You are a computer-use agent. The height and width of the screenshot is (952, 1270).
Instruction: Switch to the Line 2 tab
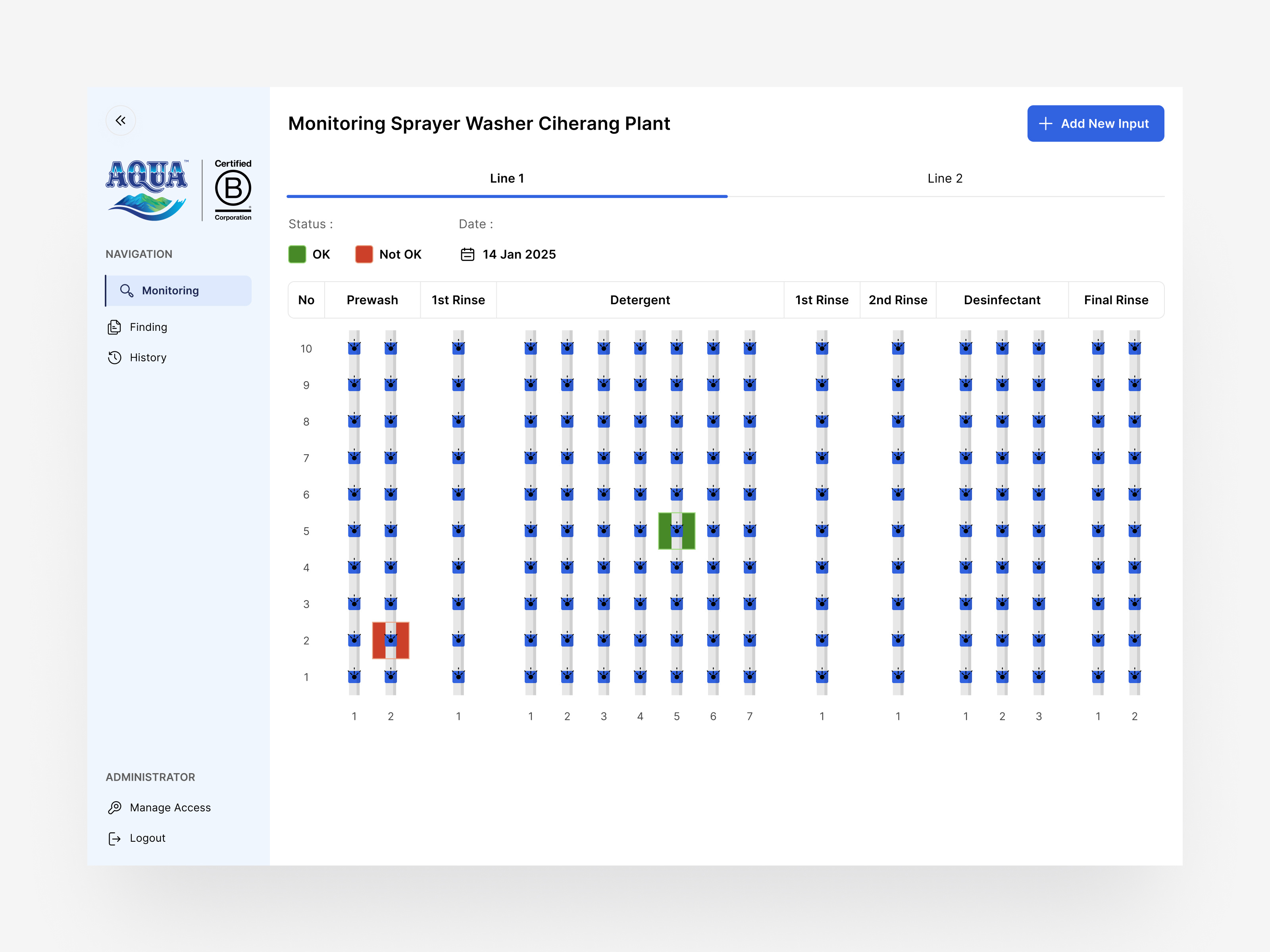(945, 178)
